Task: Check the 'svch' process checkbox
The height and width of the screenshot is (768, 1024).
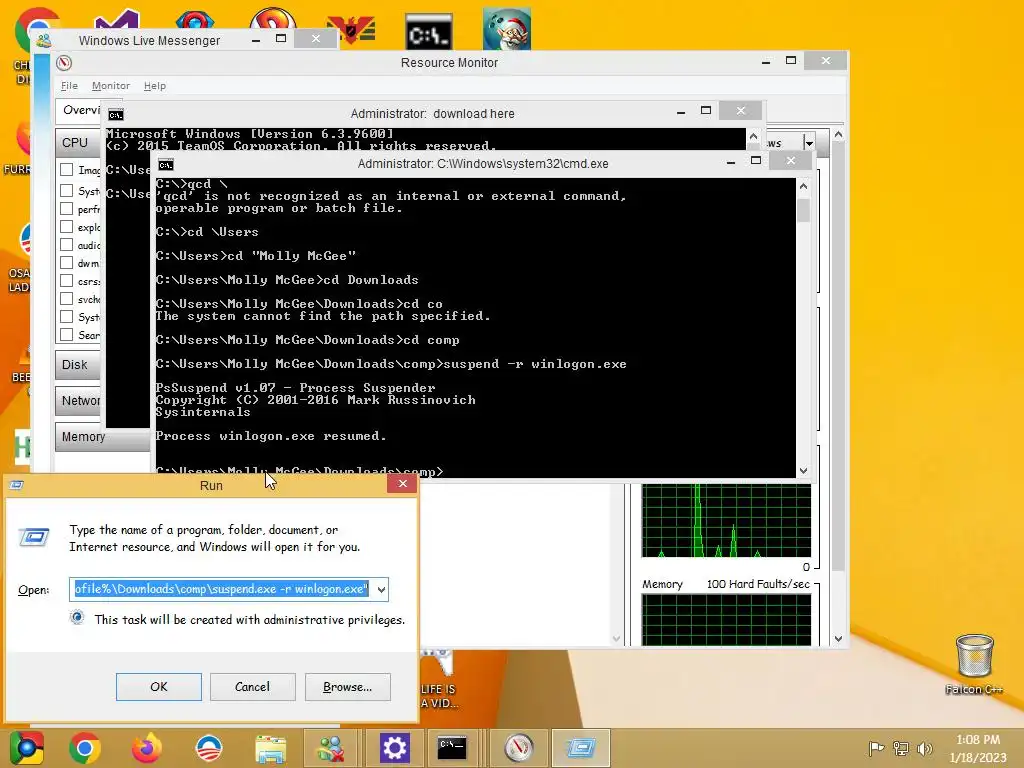Action: pyautogui.click(x=66, y=298)
